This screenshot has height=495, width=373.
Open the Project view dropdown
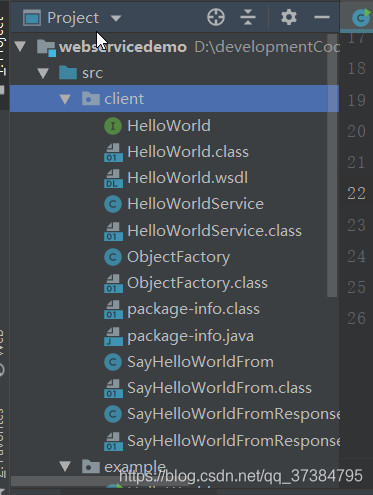(x=116, y=18)
